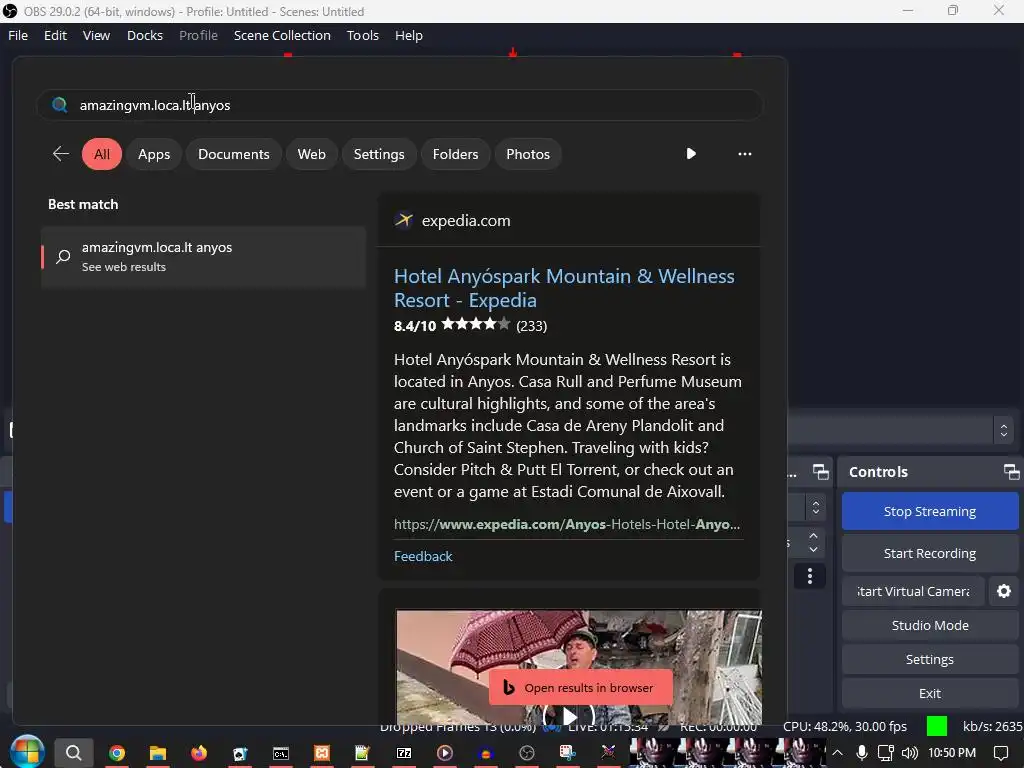1024x768 pixels.
Task: Click the up/down stepper on the wide bar above Controls
Action: click(x=1004, y=430)
